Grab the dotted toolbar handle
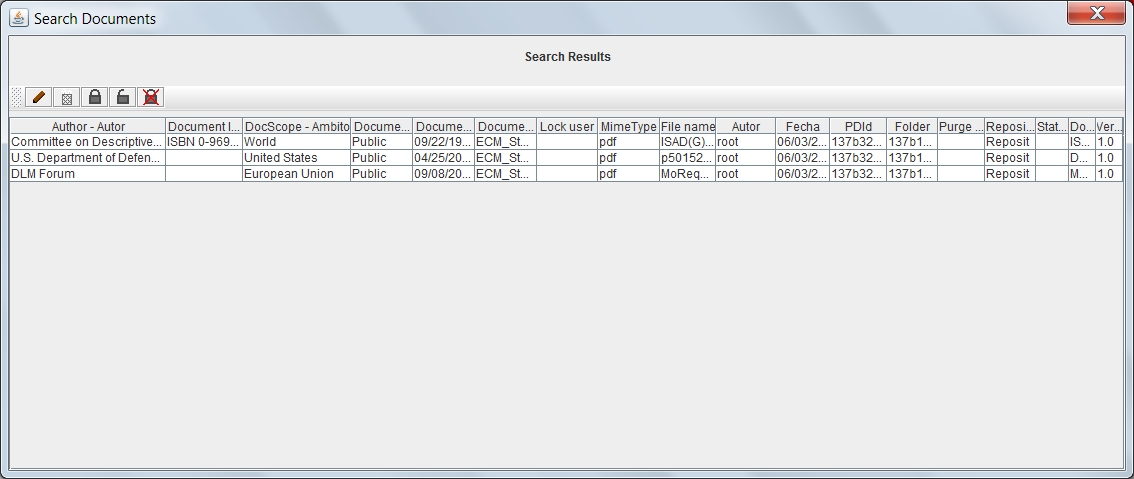 click(x=17, y=97)
